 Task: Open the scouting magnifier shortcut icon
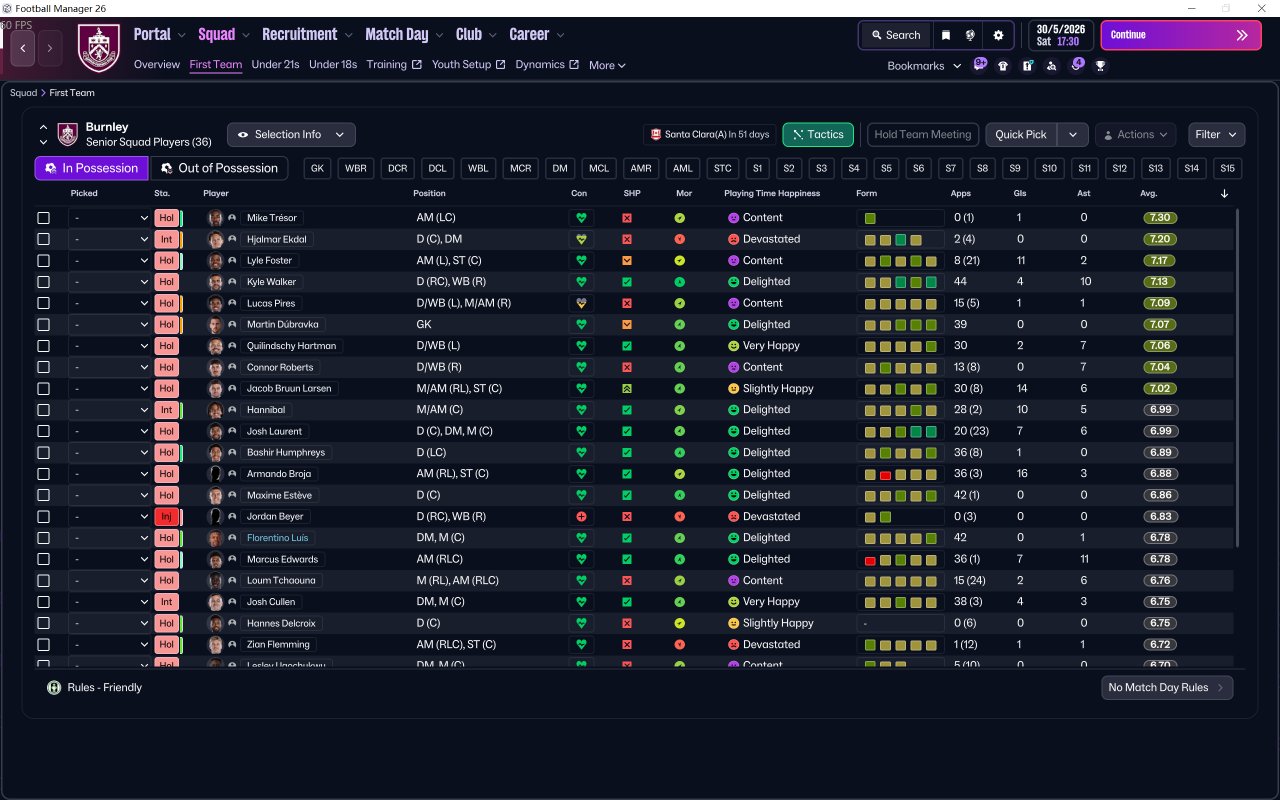[1051, 66]
